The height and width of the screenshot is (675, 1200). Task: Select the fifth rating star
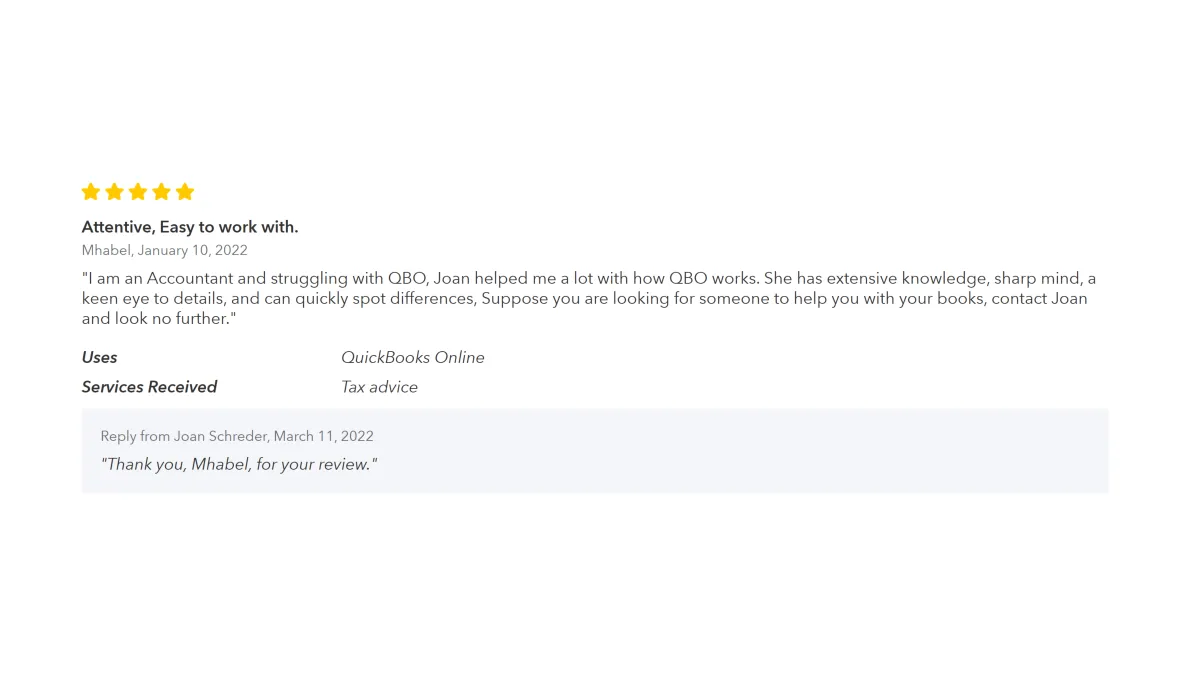pos(185,191)
